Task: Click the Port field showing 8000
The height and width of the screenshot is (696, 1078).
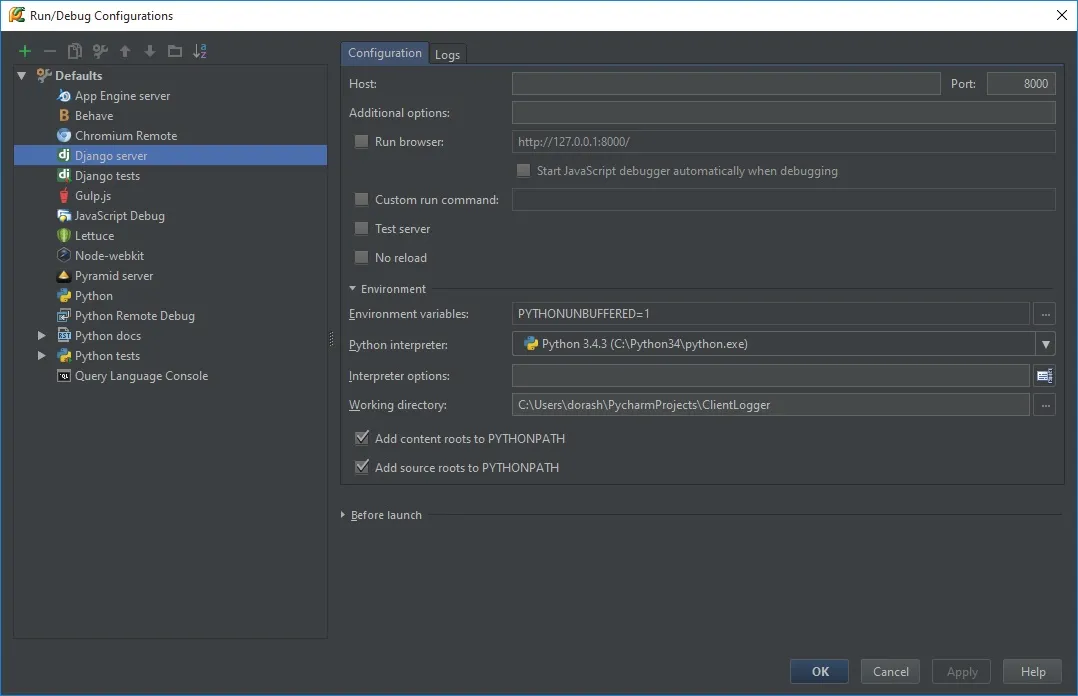Action: (x=1021, y=84)
